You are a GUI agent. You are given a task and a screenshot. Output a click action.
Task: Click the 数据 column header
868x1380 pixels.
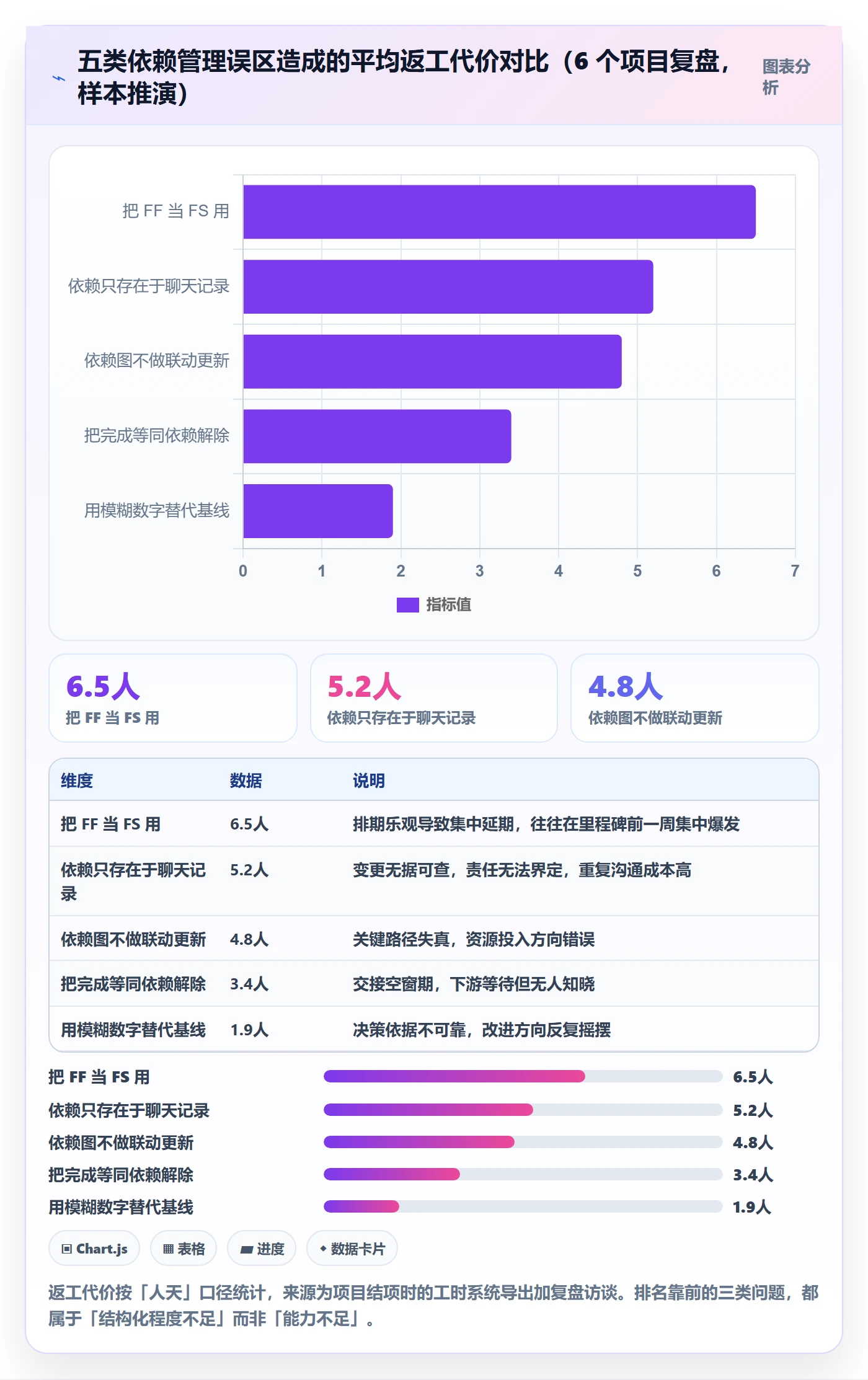[x=246, y=781]
